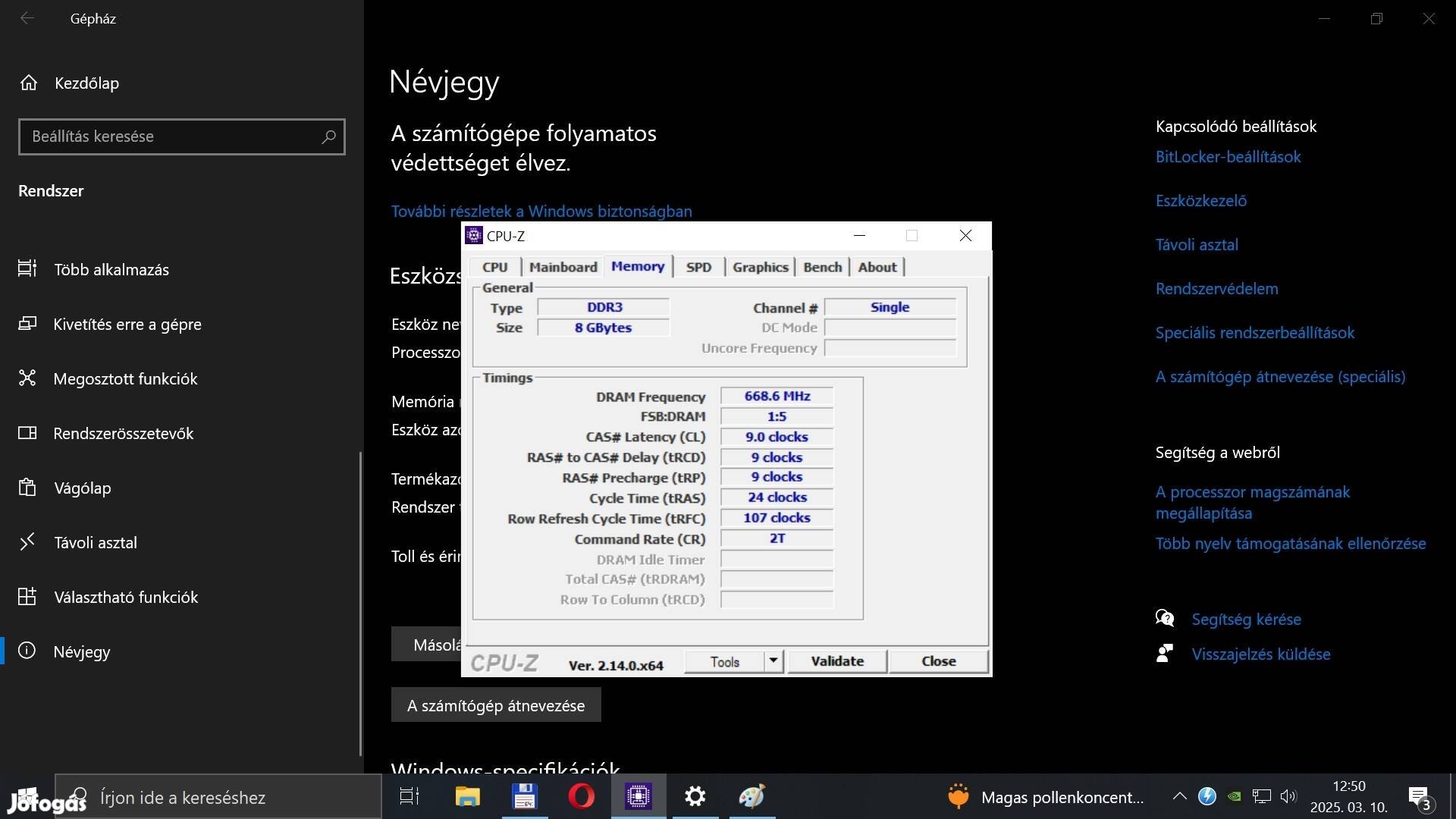
Task: Open the floppy disk app on taskbar
Action: point(525,796)
